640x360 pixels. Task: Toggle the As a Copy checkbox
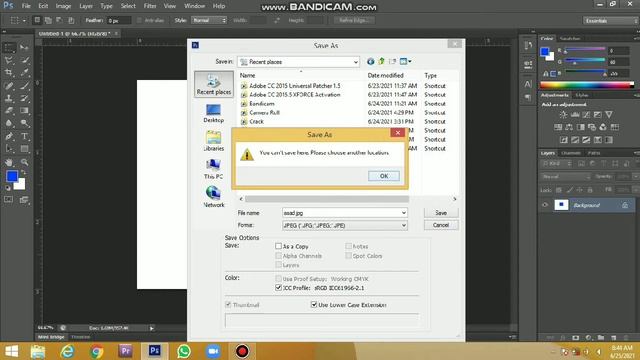click(x=278, y=246)
